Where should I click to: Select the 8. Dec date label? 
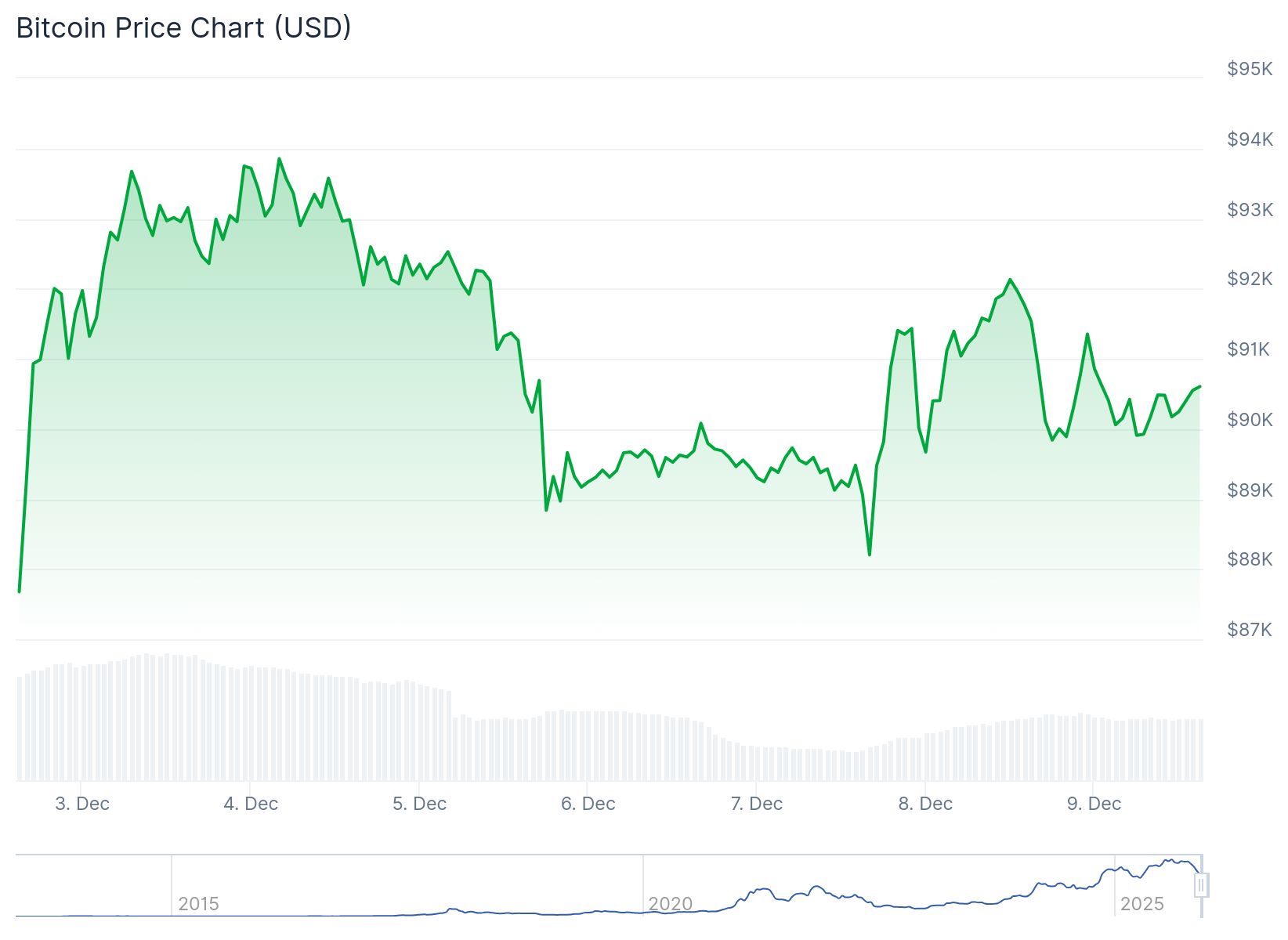pos(925,804)
